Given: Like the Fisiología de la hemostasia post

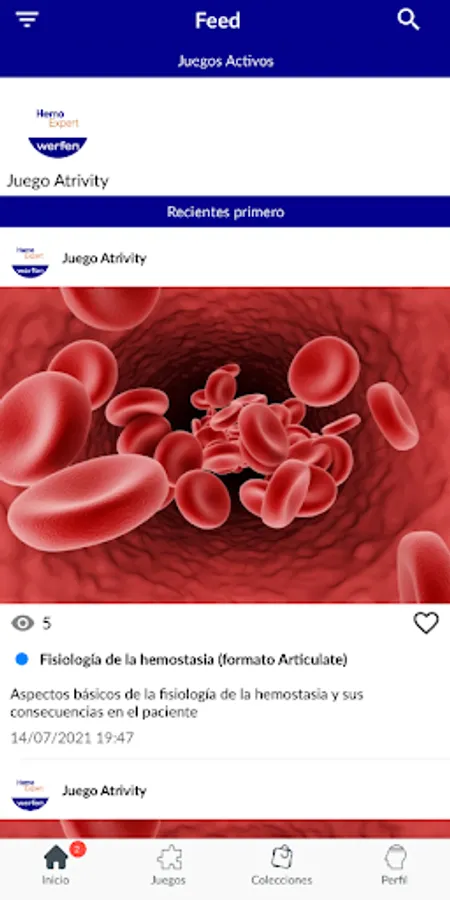Looking at the screenshot, I should click(x=426, y=623).
